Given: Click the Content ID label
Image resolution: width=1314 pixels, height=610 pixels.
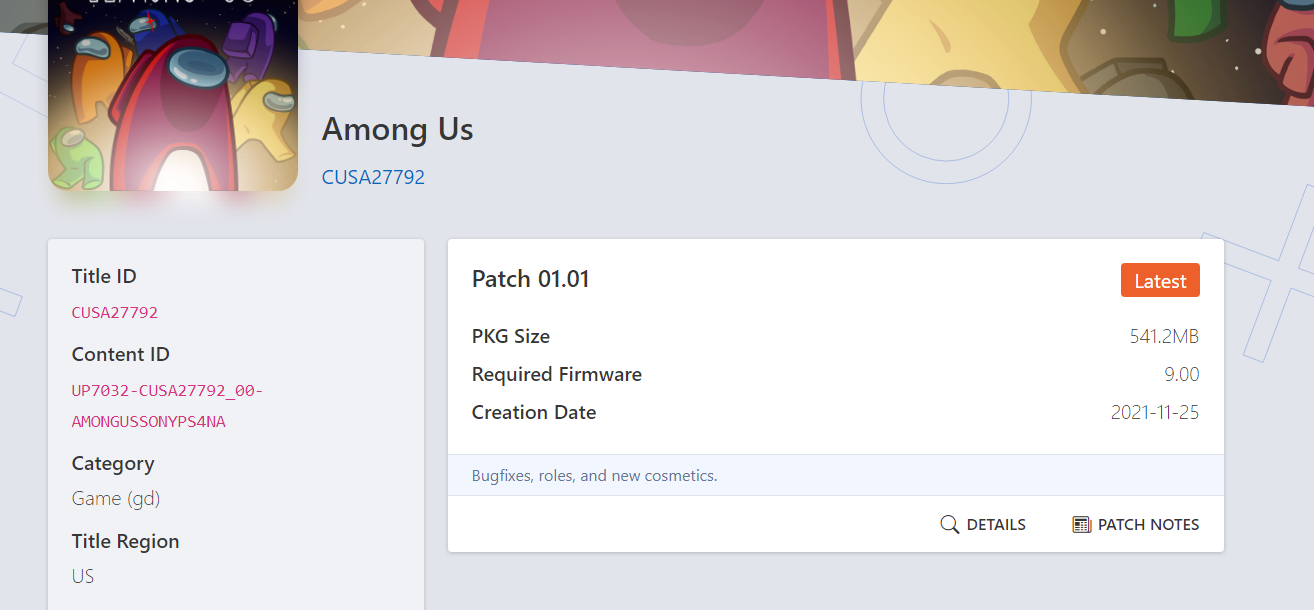Looking at the screenshot, I should click(x=121, y=354).
